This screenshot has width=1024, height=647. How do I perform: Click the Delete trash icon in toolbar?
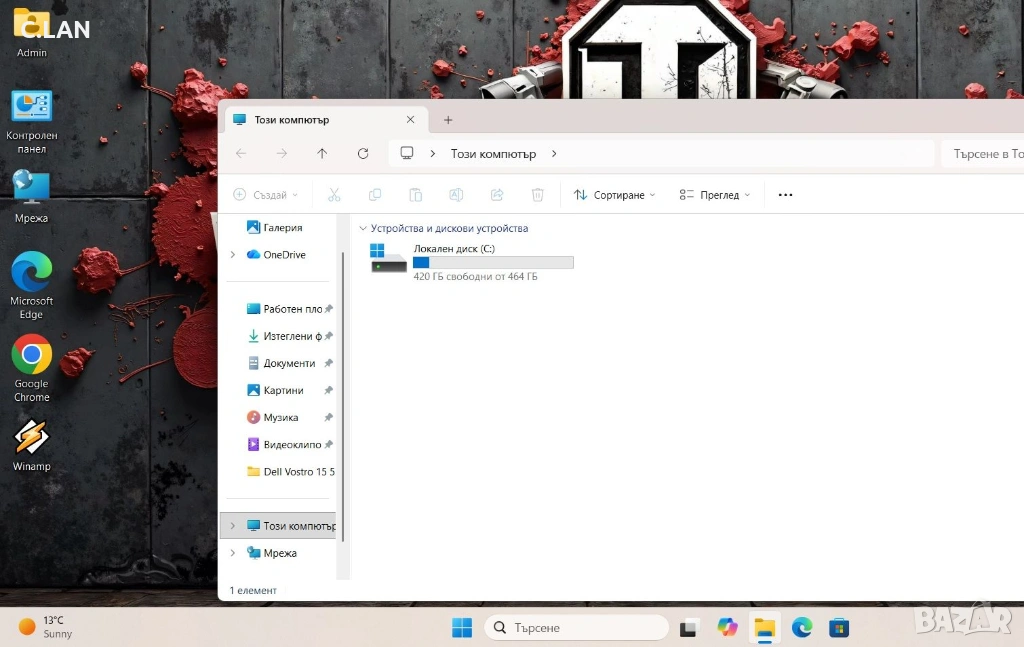point(537,195)
